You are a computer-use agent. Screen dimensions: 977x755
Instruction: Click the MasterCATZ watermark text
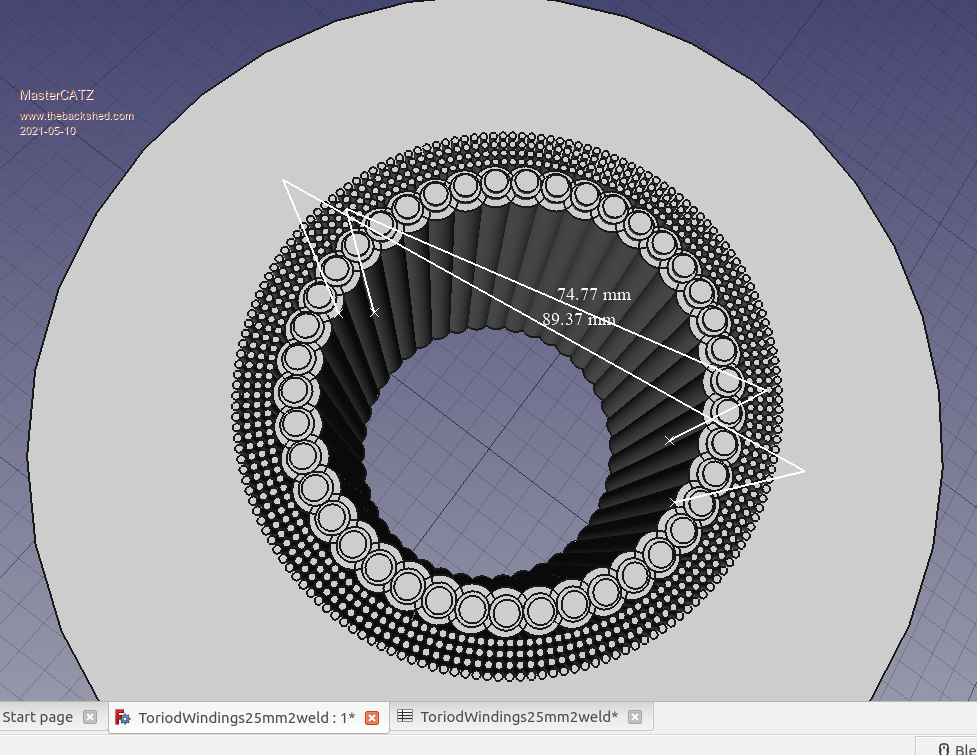click(x=57, y=96)
